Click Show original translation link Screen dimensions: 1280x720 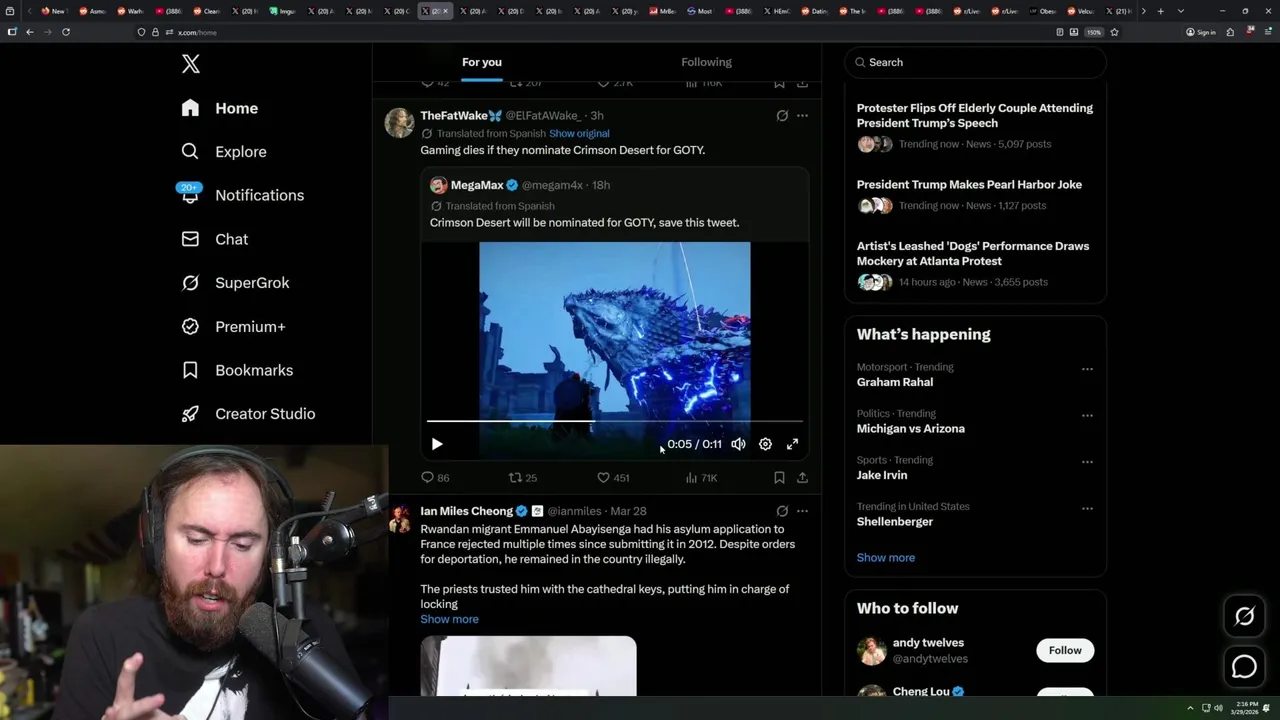579,133
